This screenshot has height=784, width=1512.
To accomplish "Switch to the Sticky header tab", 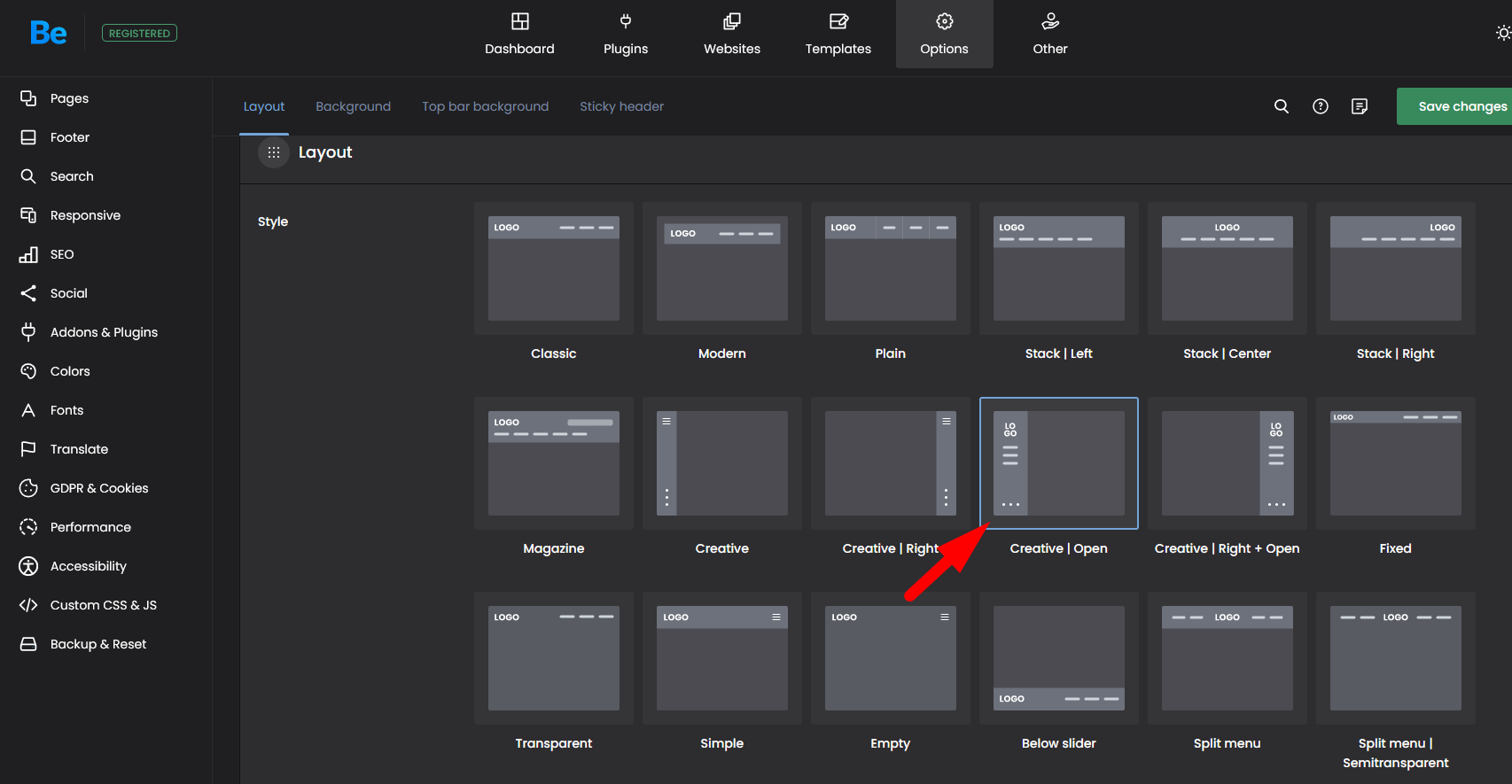I will (x=621, y=106).
